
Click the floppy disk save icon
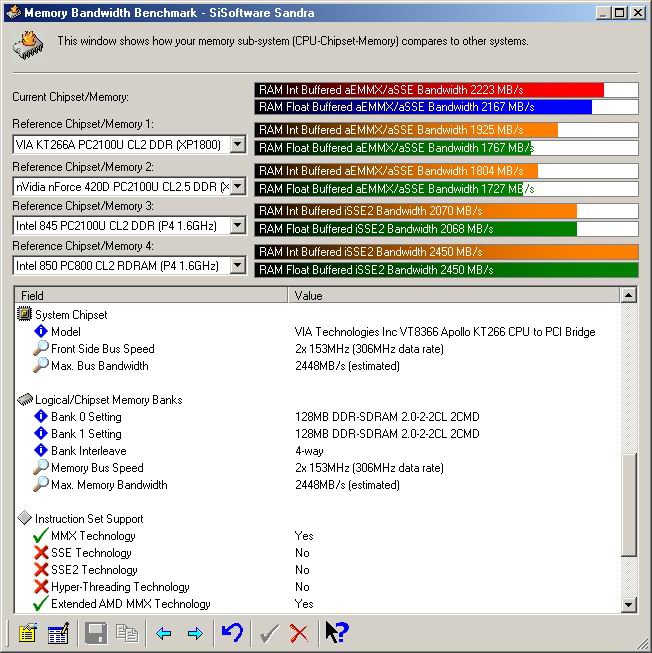click(96, 632)
